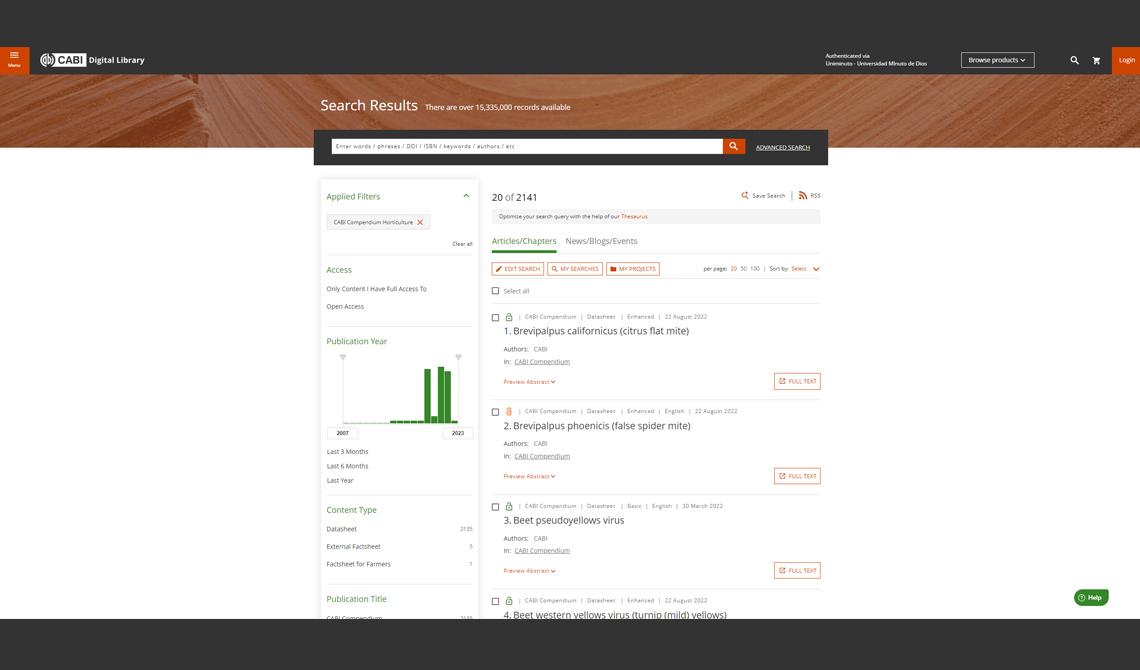Expand Preview Abstract for Beet pseudoyellows virus
This screenshot has width=1140, height=670.
[x=529, y=570]
